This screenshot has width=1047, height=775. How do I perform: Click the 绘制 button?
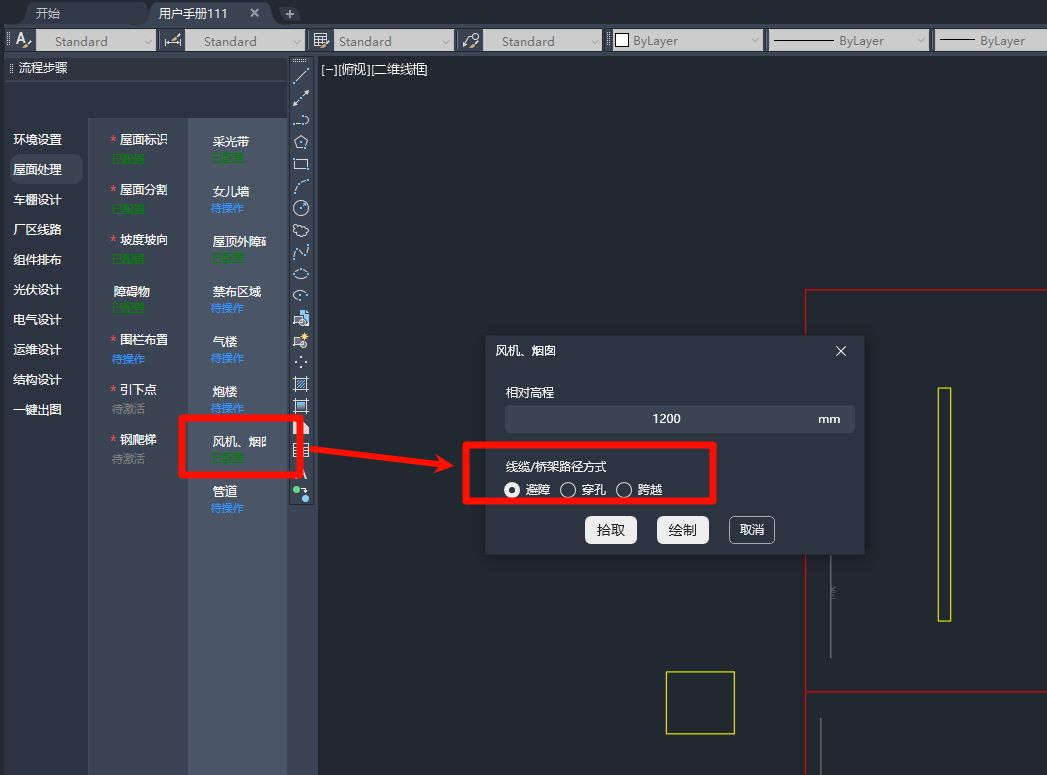pyautogui.click(x=683, y=530)
